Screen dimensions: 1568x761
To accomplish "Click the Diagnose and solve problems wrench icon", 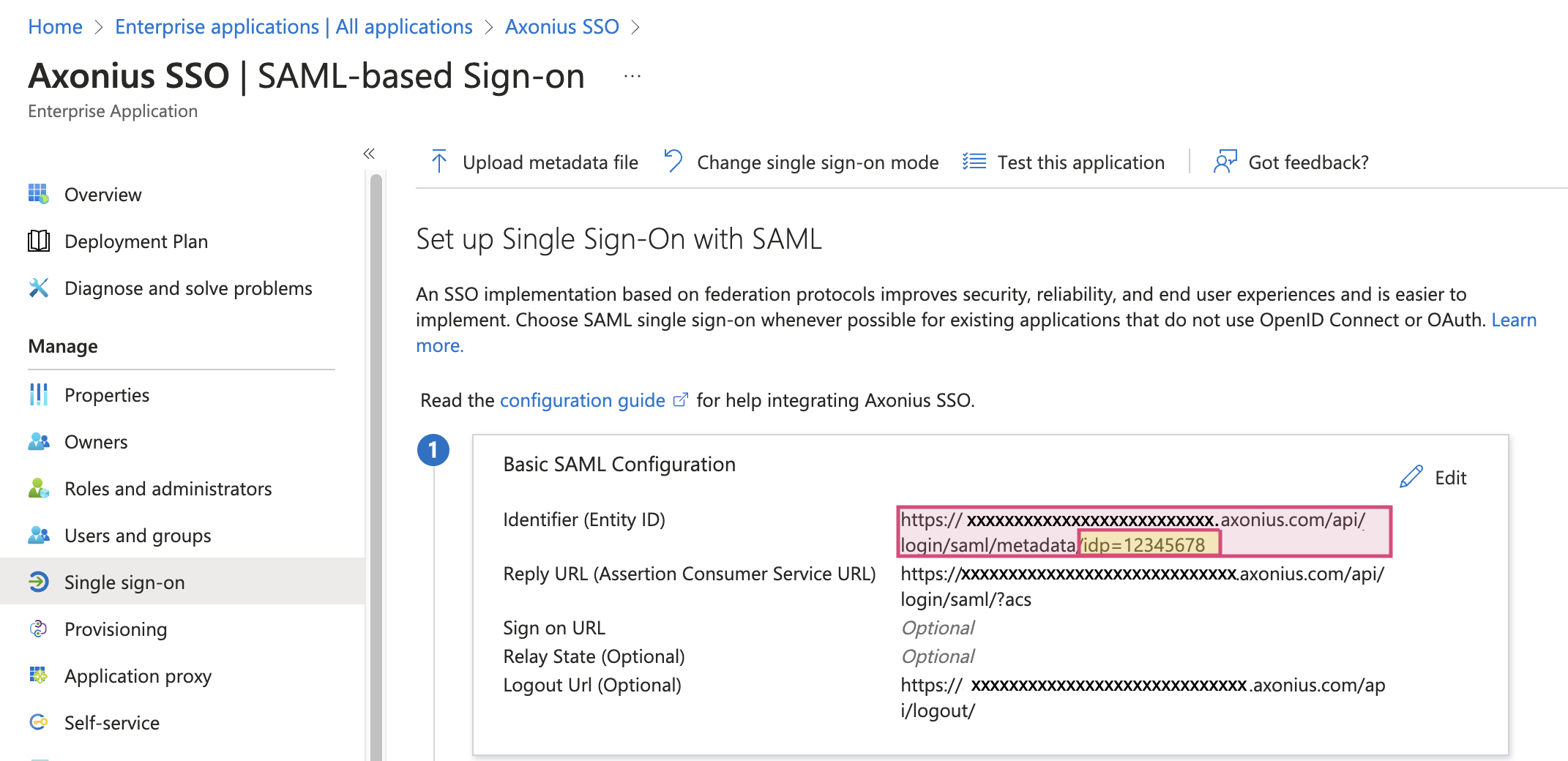I will [38, 288].
